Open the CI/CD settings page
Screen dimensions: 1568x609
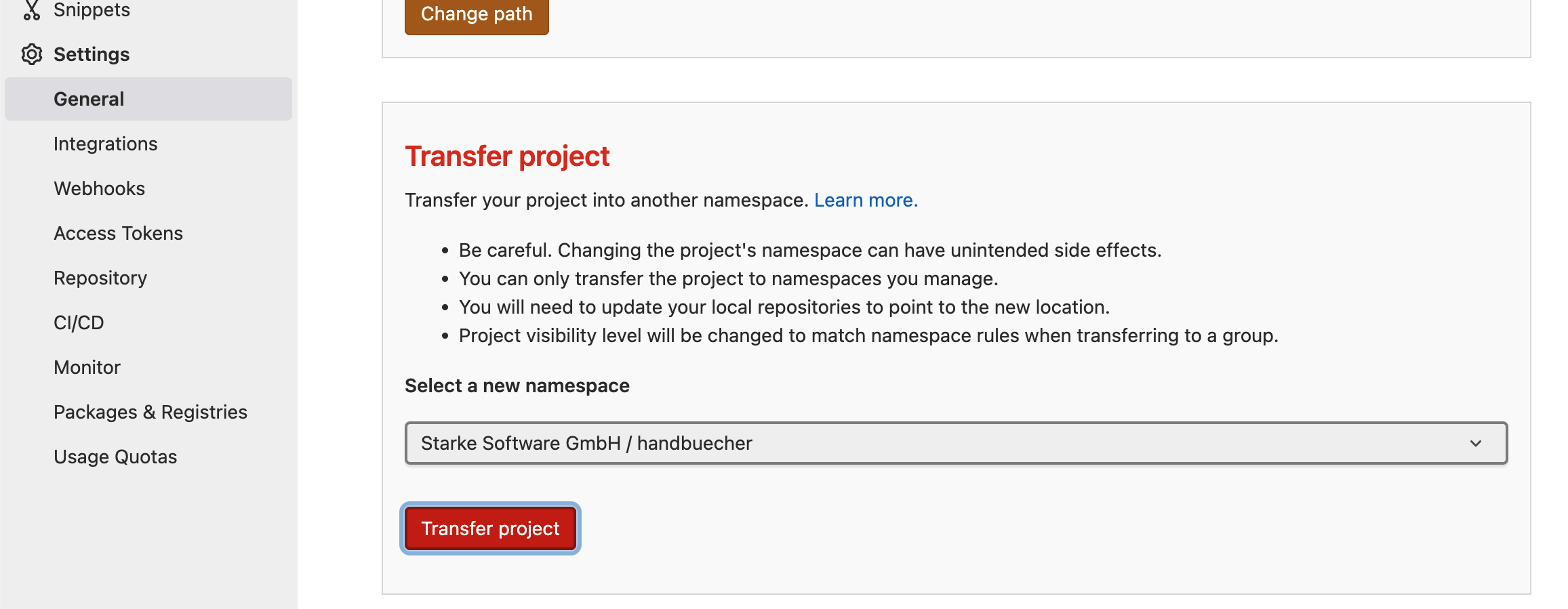79,322
